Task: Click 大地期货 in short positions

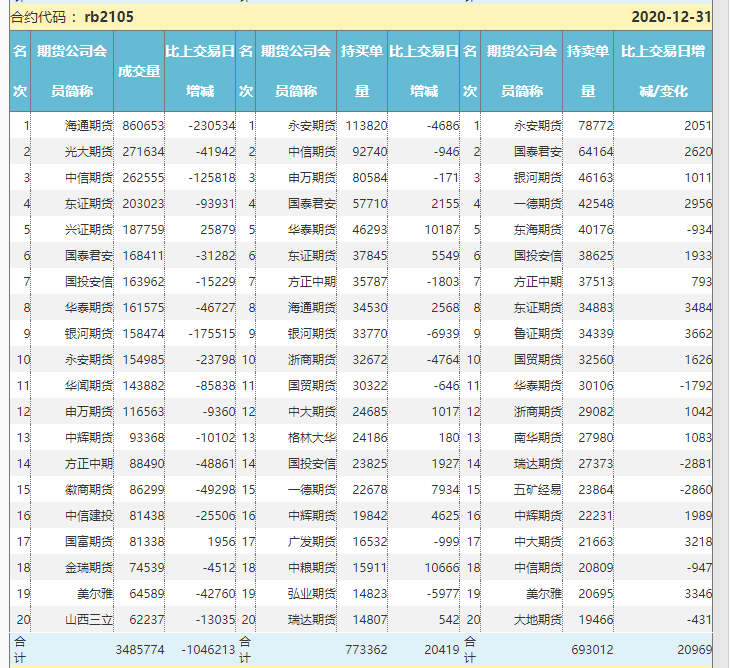Action: (x=538, y=620)
